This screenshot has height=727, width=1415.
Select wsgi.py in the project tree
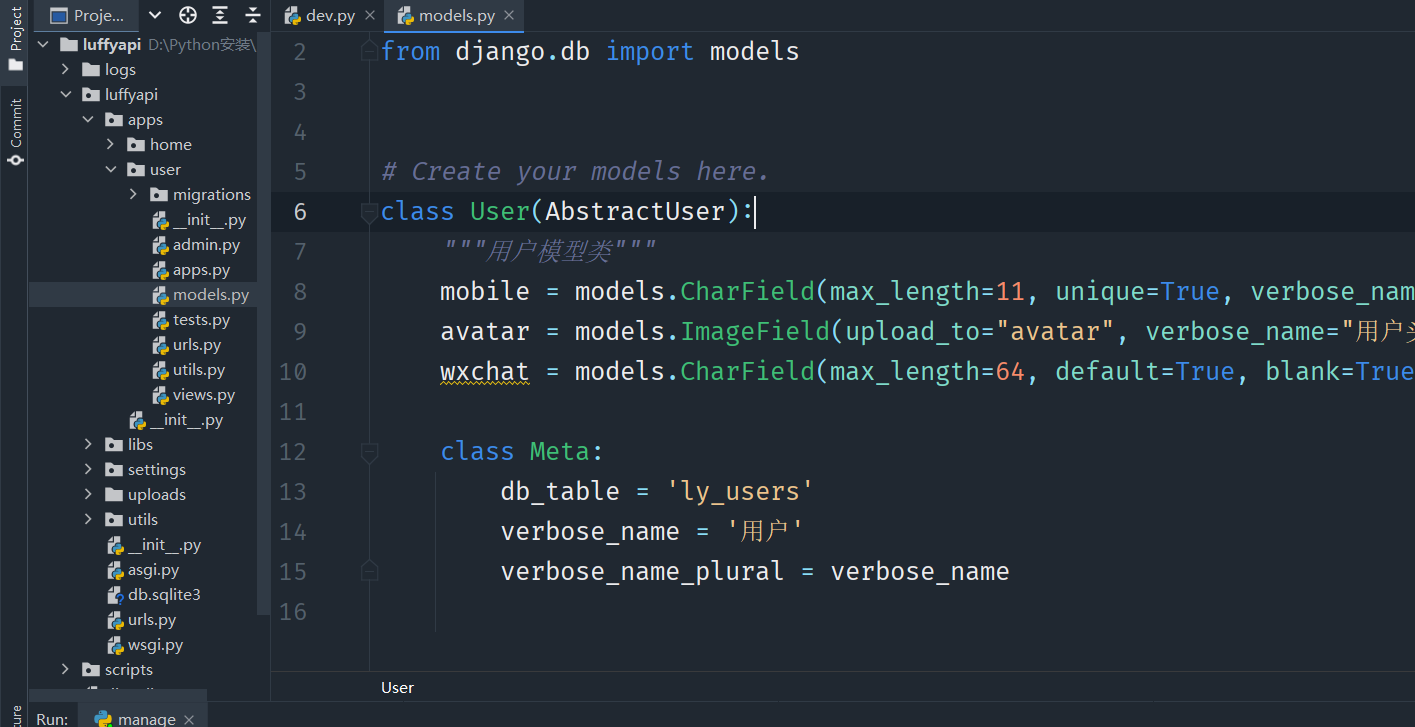(155, 645)
